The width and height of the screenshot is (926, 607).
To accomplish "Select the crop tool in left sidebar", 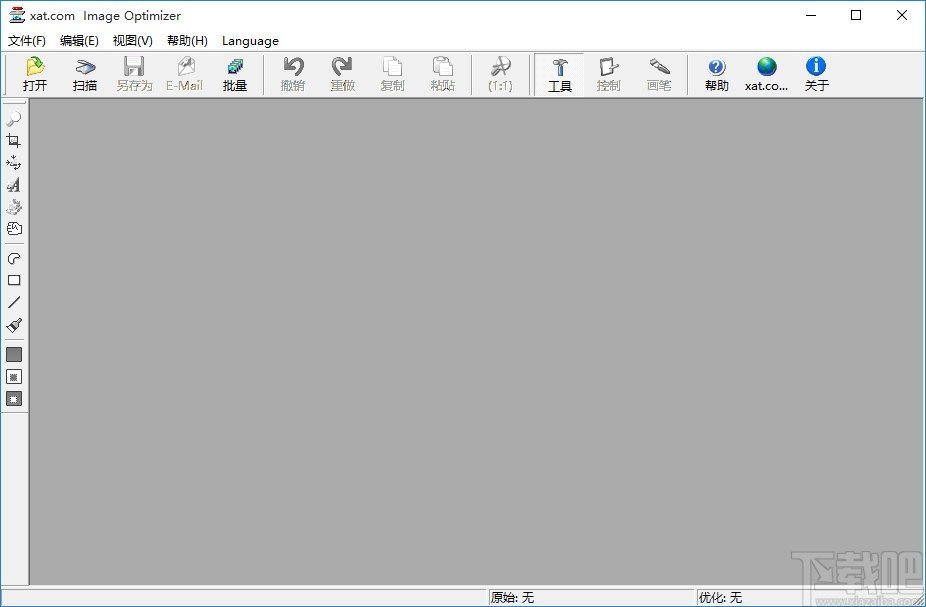I will [x=14, y=141].
